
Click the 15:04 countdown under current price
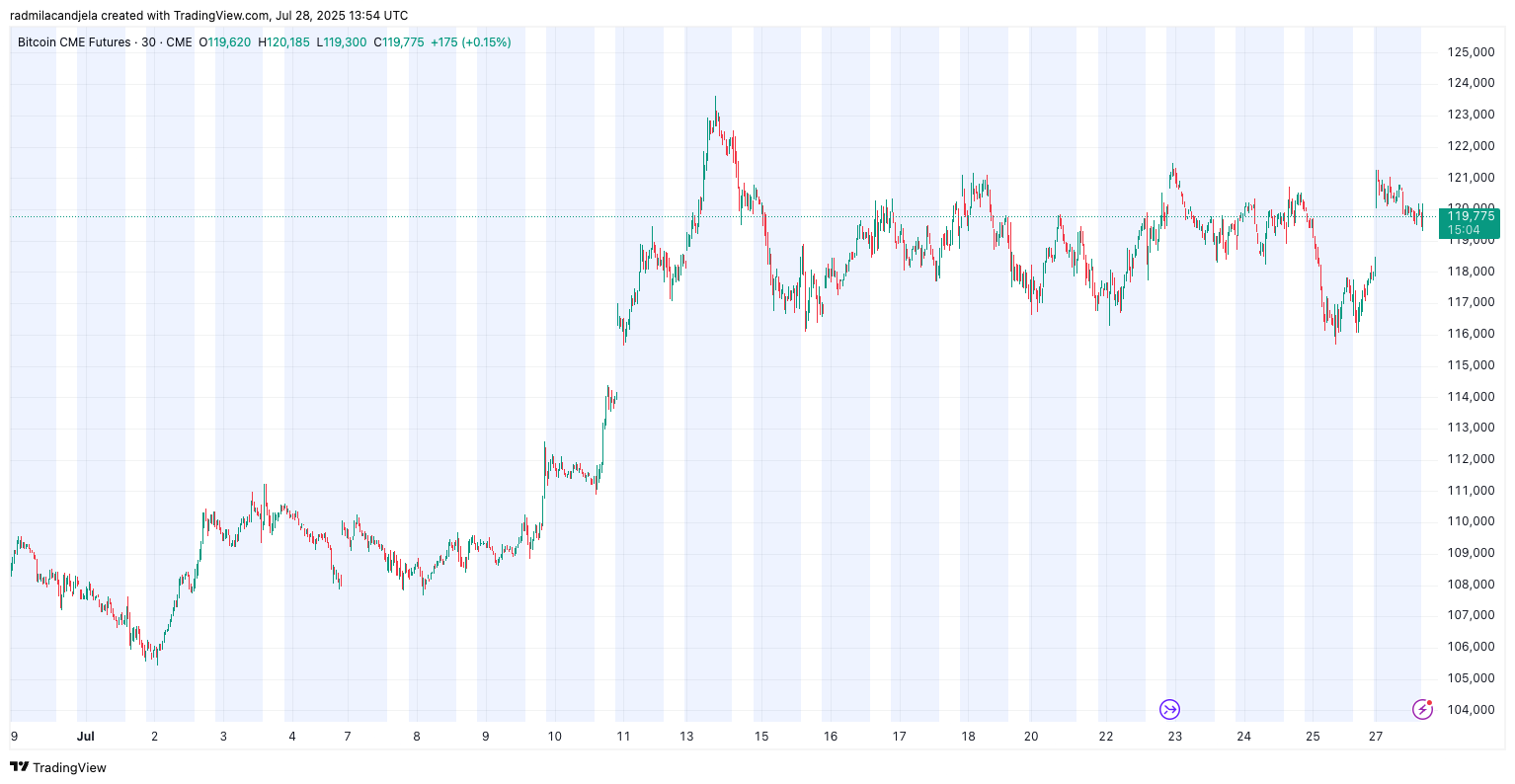click(x=1463, y=230)
